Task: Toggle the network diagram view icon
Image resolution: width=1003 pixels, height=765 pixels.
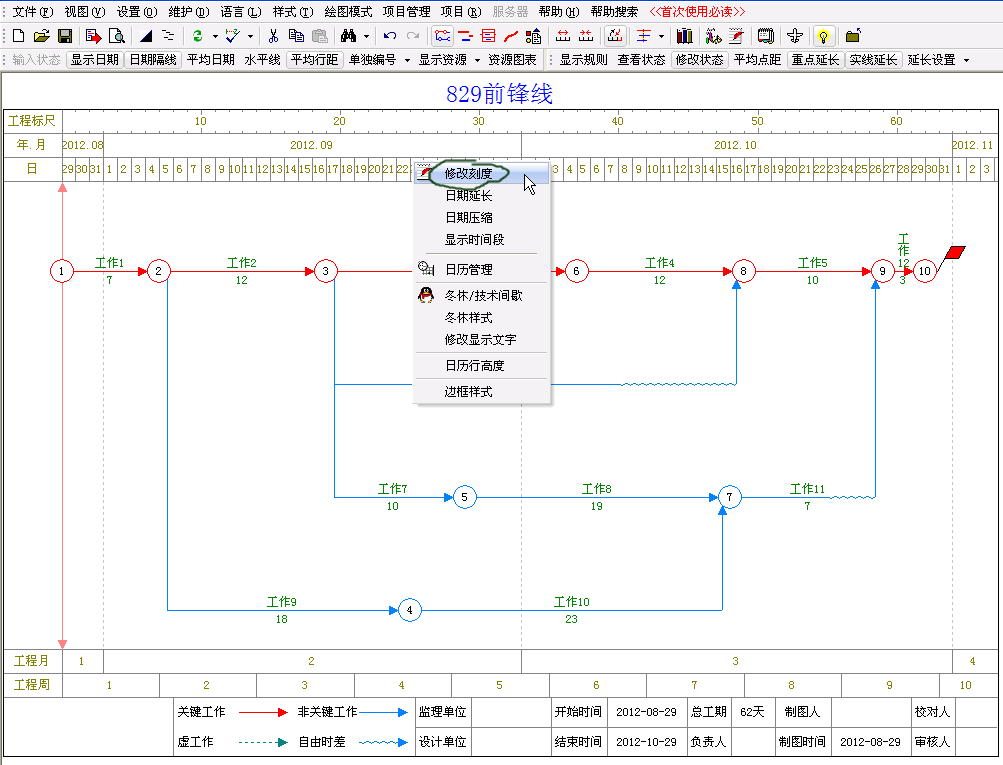Action: [443, 36]
